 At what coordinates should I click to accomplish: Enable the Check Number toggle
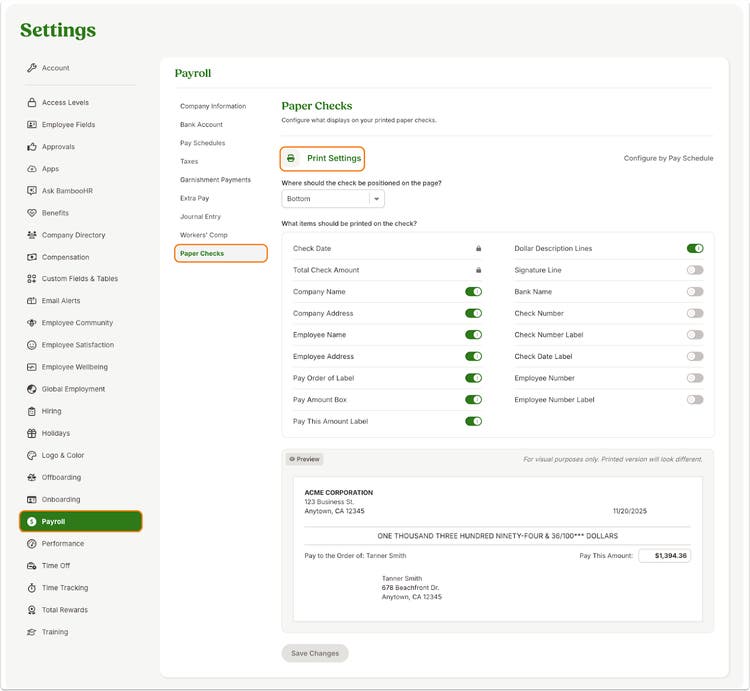click(x=695, y=313)
